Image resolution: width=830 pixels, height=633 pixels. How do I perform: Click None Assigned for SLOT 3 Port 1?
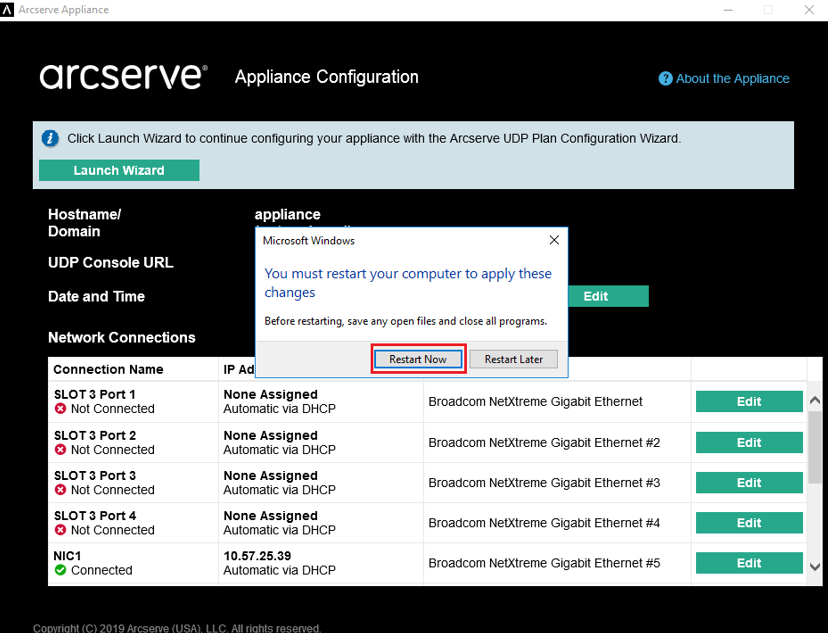click(270, 394)
